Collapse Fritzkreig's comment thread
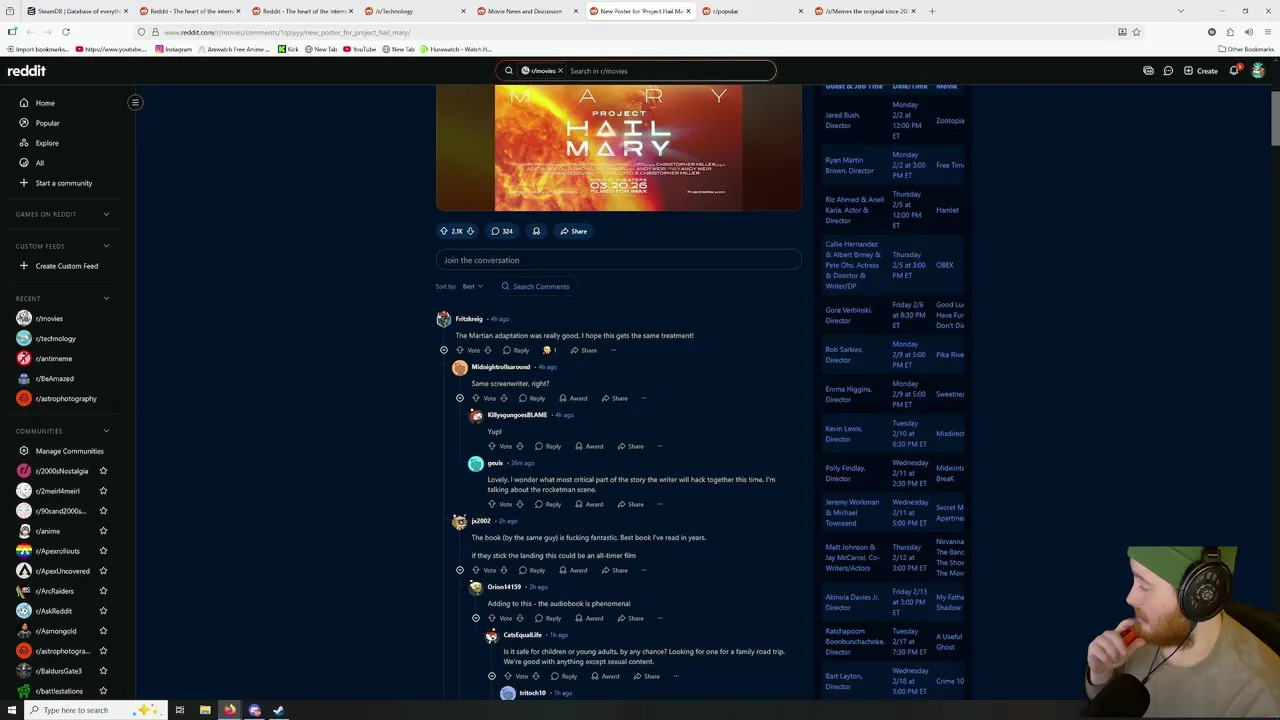Viewport: 1280px width, 720px height. click(x=444, y=350)
